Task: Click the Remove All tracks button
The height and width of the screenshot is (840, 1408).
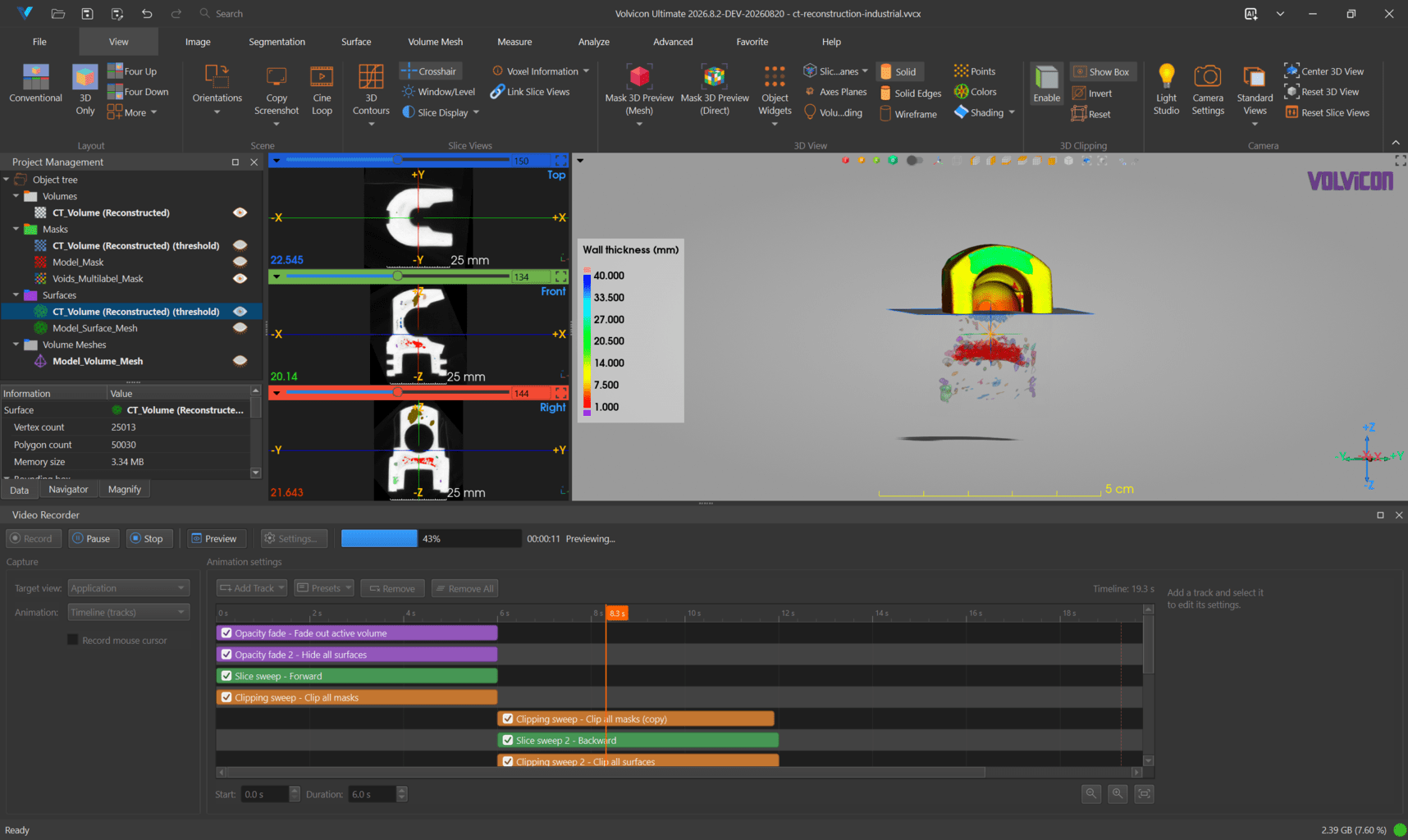Action: (x=464, y=588)
